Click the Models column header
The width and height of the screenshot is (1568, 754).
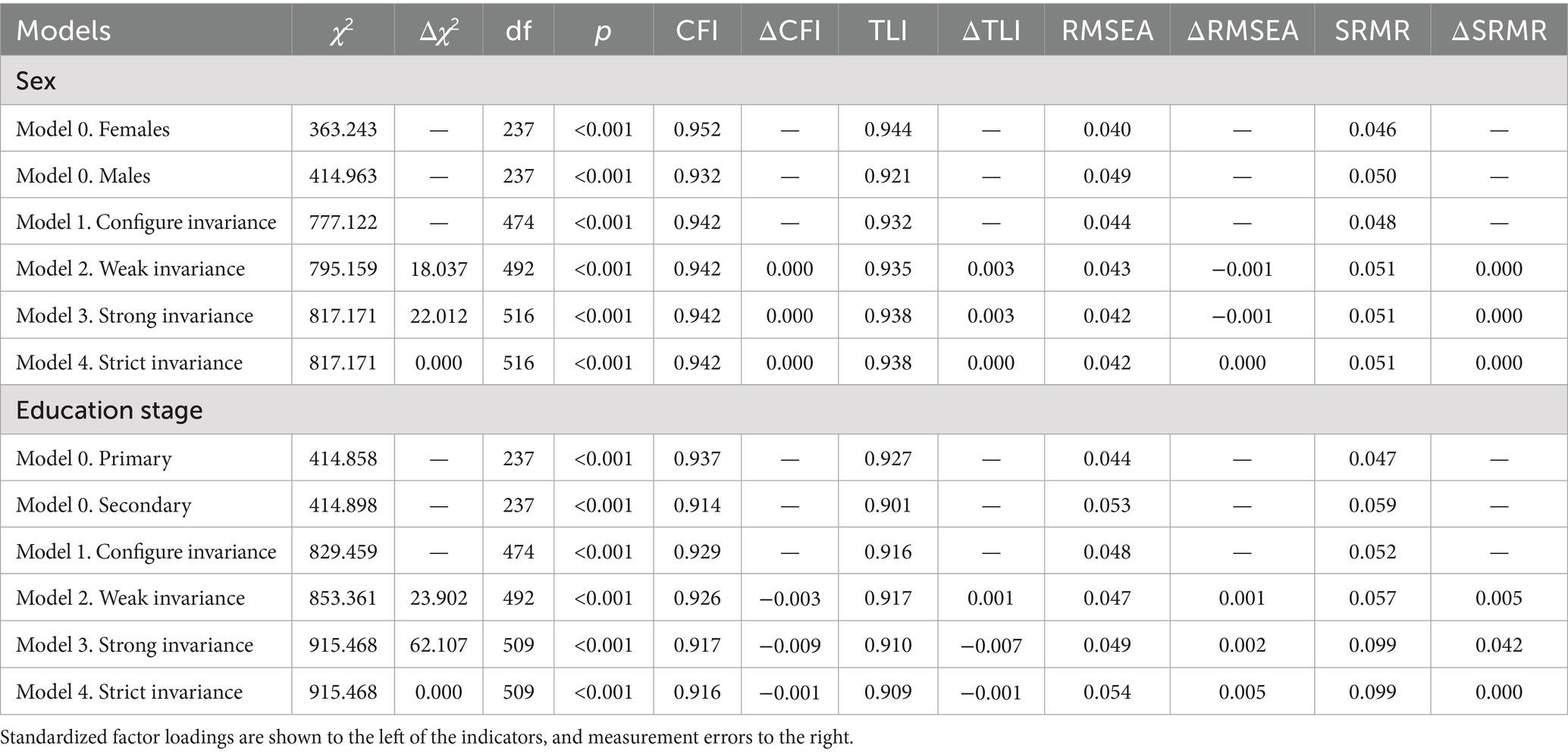click(x=64, y=30)
